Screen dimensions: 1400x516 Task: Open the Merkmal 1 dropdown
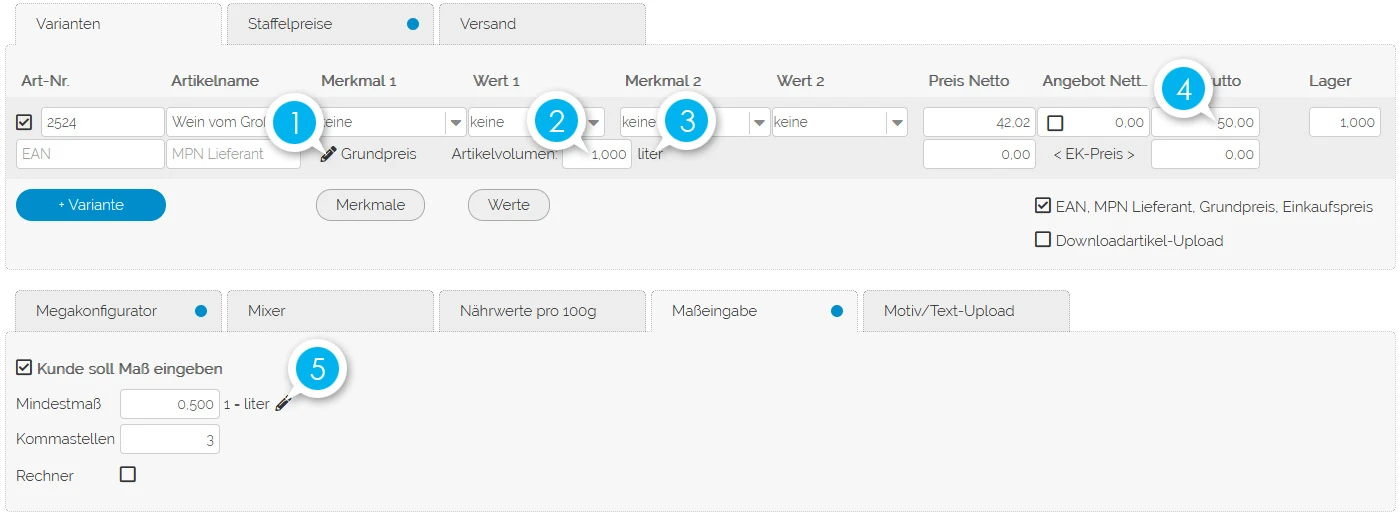(456, 122)
